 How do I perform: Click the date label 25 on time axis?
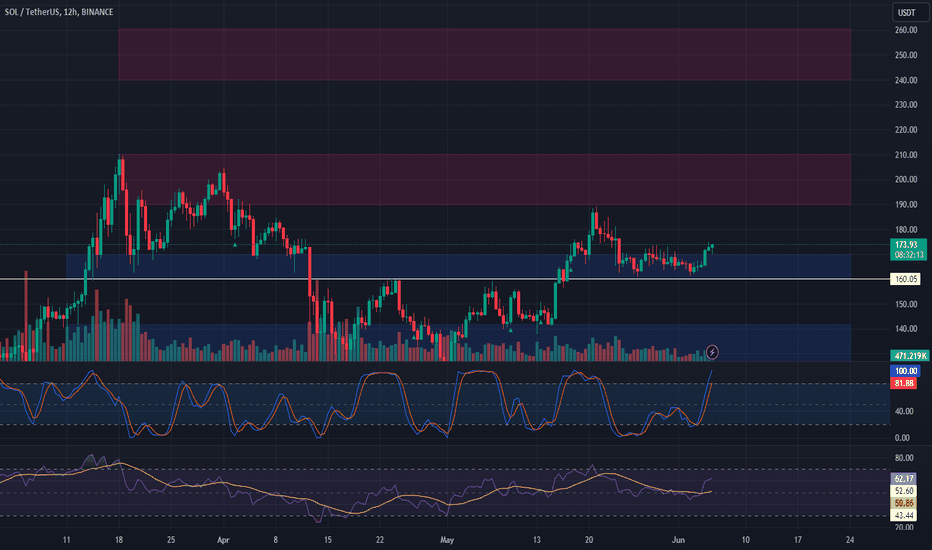pos(171,540)
